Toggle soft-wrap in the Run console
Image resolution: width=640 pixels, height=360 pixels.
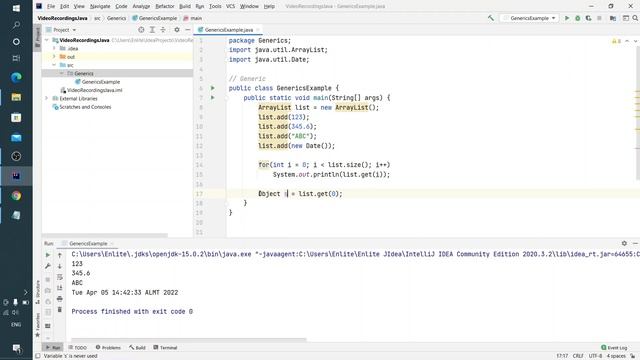(x=60, y=277)
